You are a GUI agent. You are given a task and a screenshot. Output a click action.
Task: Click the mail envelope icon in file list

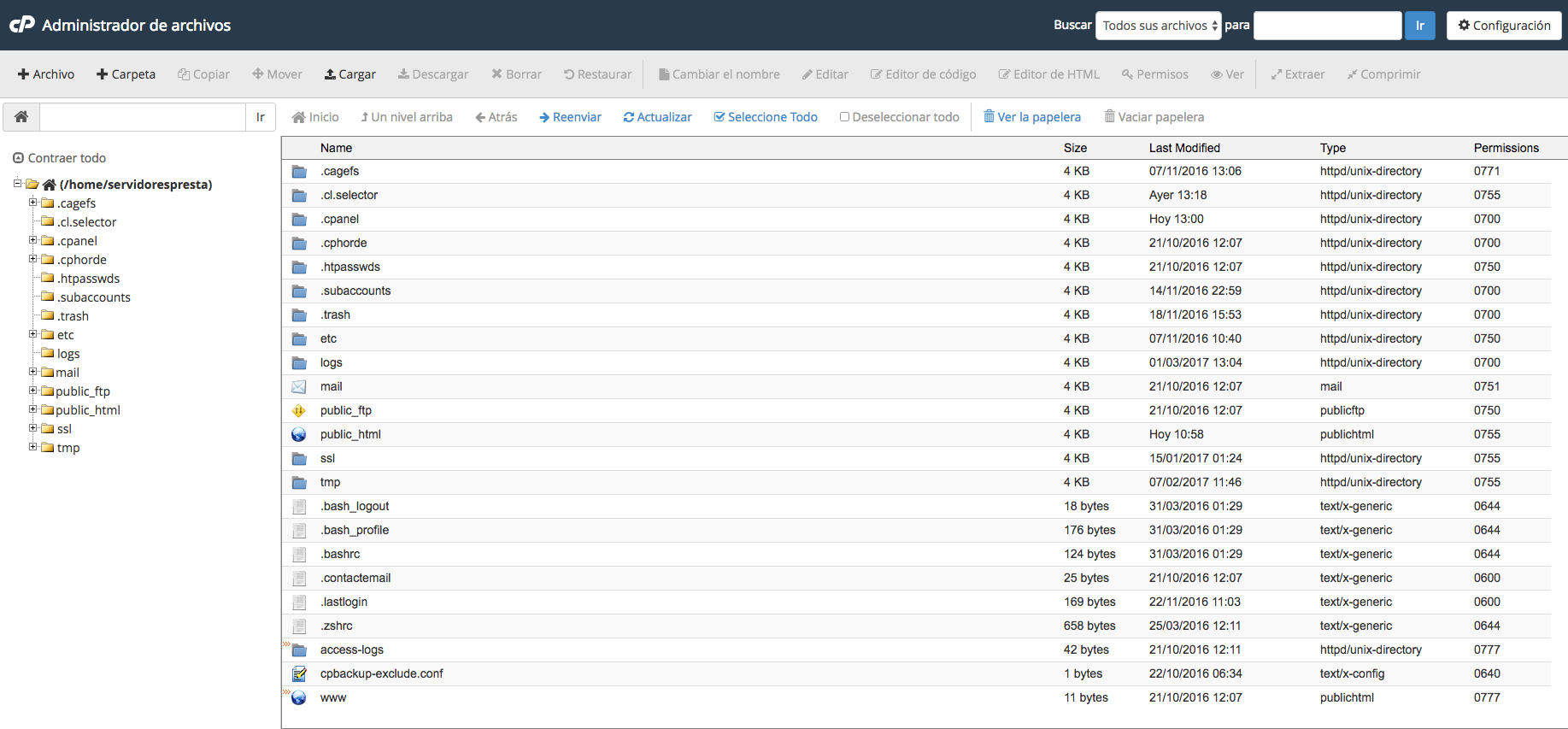[299, 386]
